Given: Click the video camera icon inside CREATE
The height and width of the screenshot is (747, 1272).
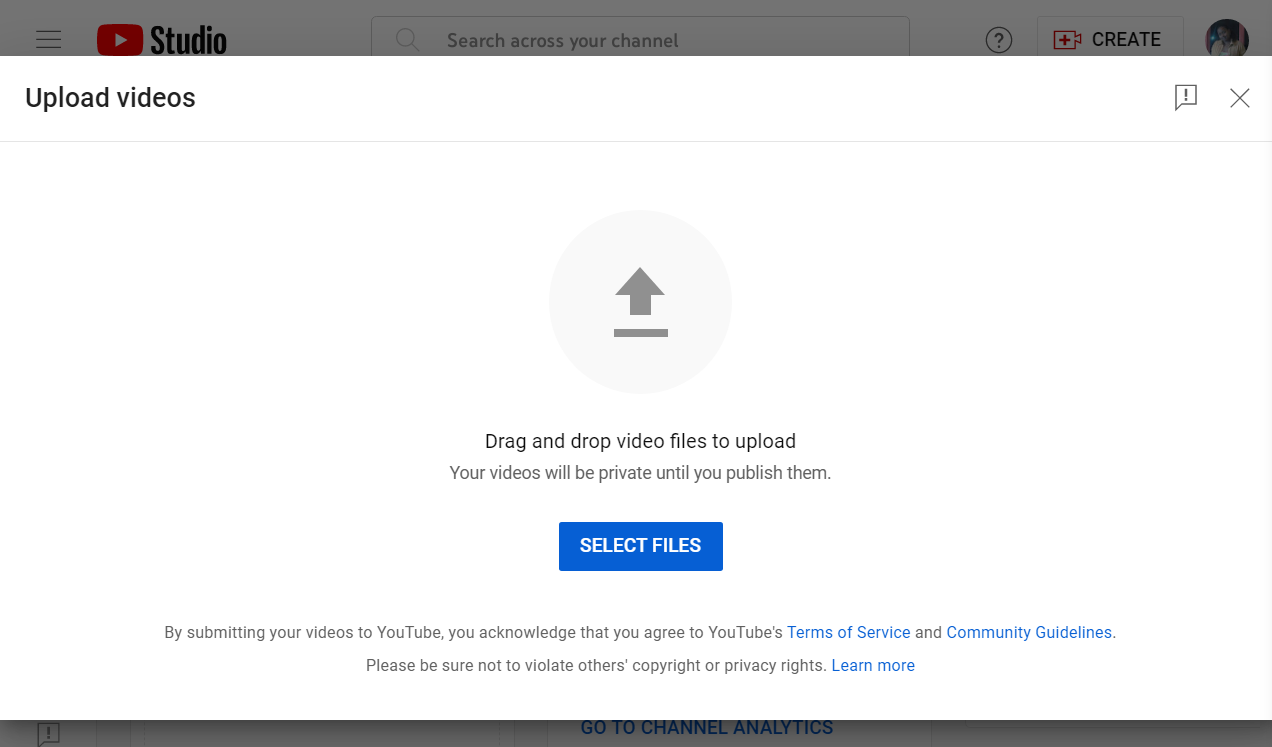Looking at the screenshot, I should point(1067,40).
